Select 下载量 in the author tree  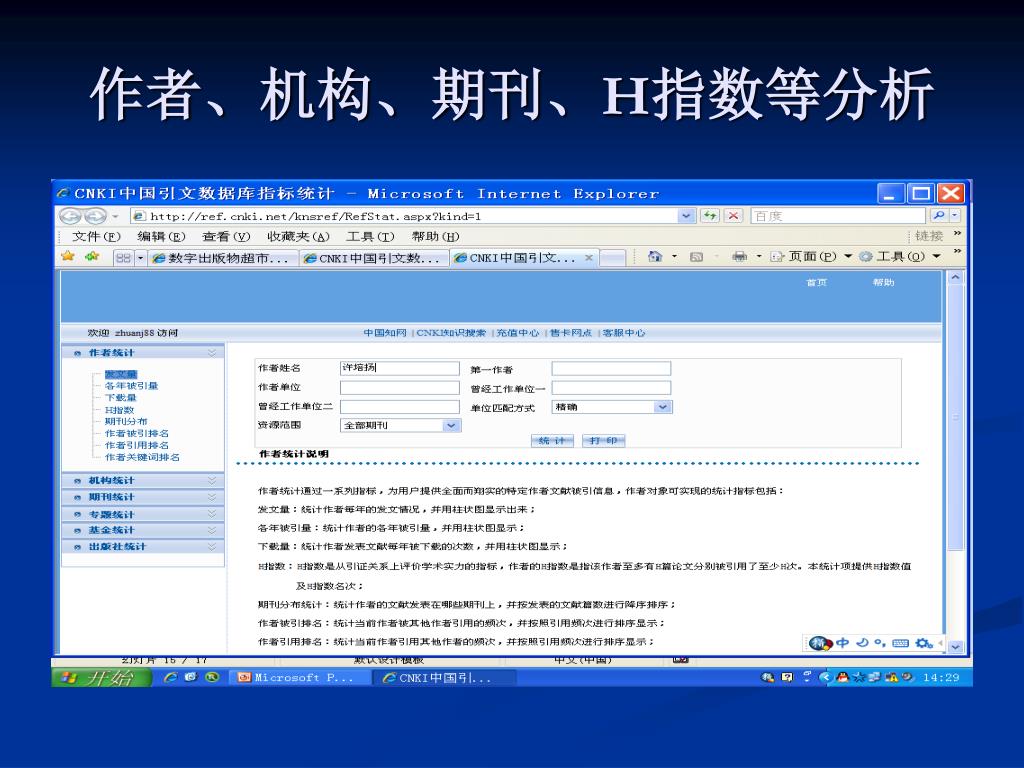(x=121, y=398)
